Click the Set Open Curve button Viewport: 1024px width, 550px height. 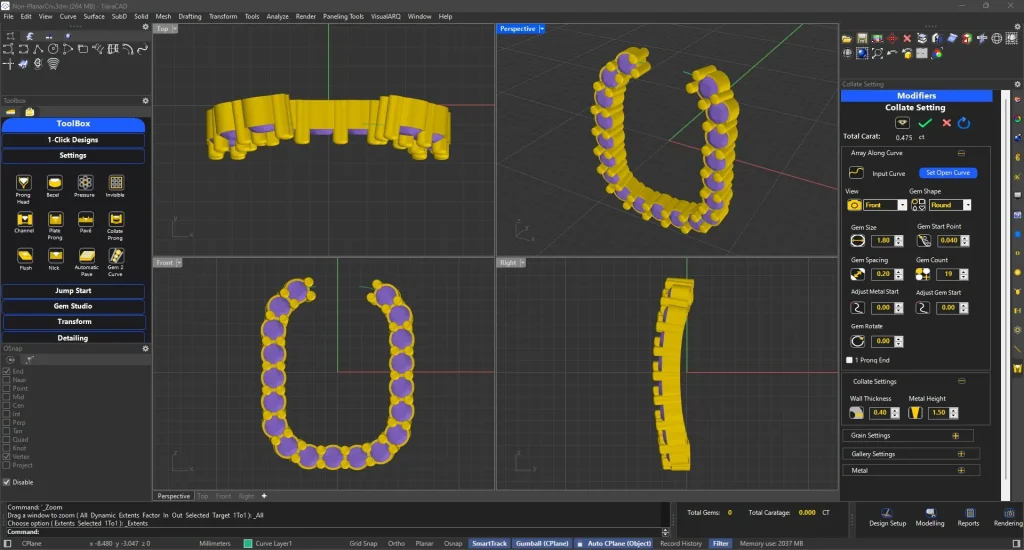point(946,173)
